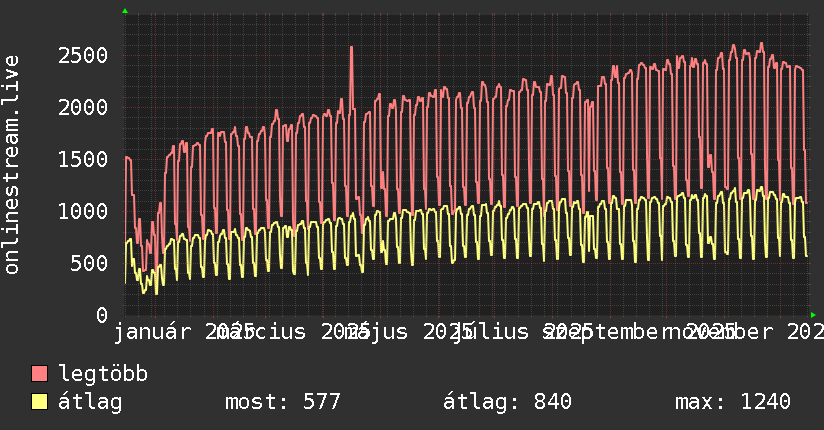Click the green arrow atop y-axis
The image size is (824, 430).
point(125,11)
